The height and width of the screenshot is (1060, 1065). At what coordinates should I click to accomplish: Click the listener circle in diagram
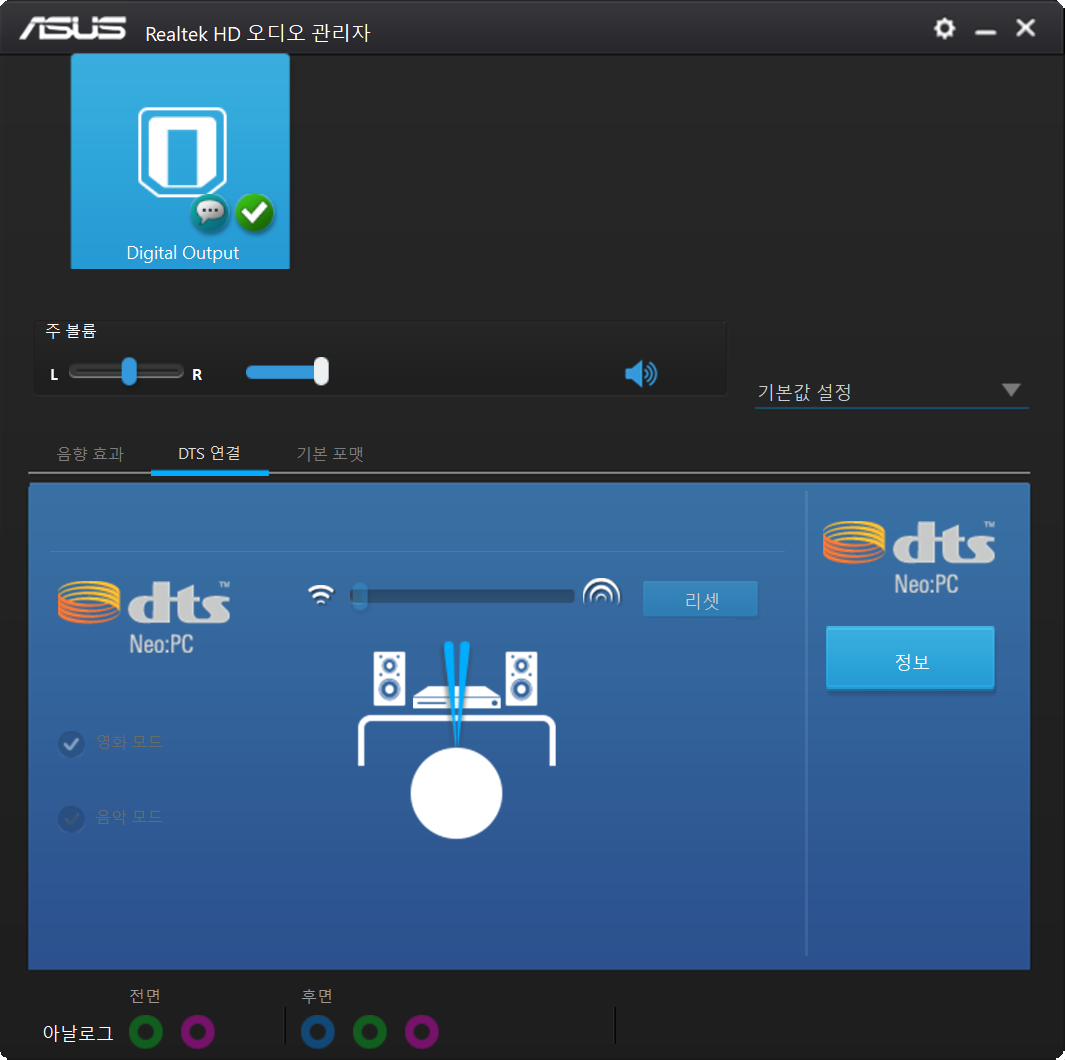pos(456,793)
